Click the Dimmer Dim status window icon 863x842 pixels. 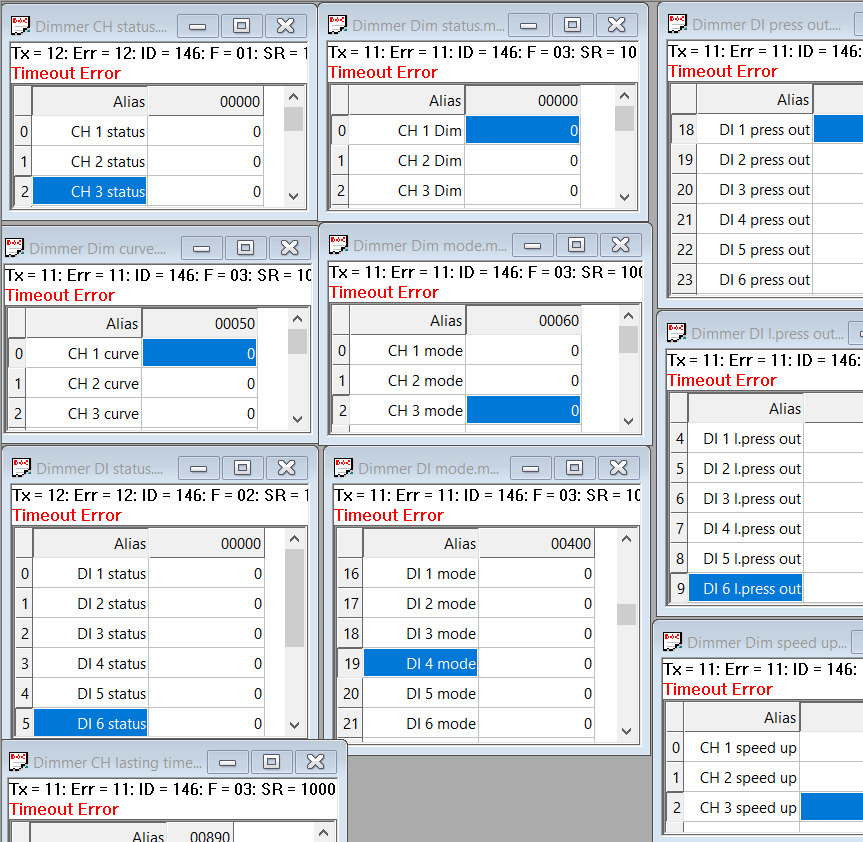click(338, 25)
